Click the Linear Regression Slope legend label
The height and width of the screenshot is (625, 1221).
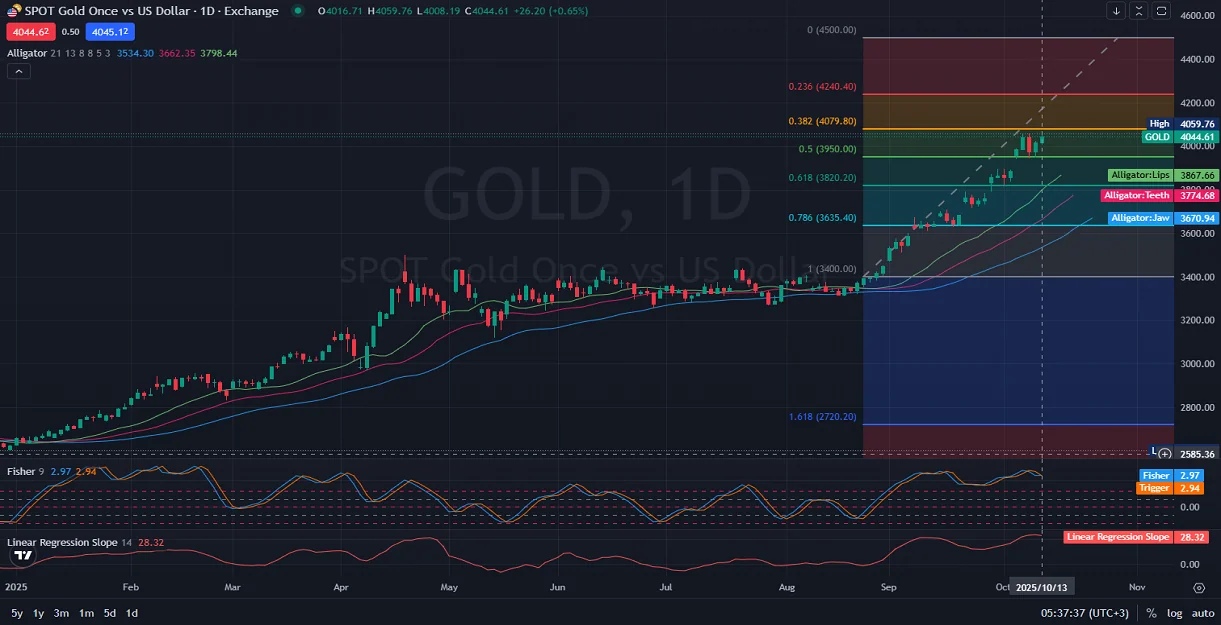(62, 542)
